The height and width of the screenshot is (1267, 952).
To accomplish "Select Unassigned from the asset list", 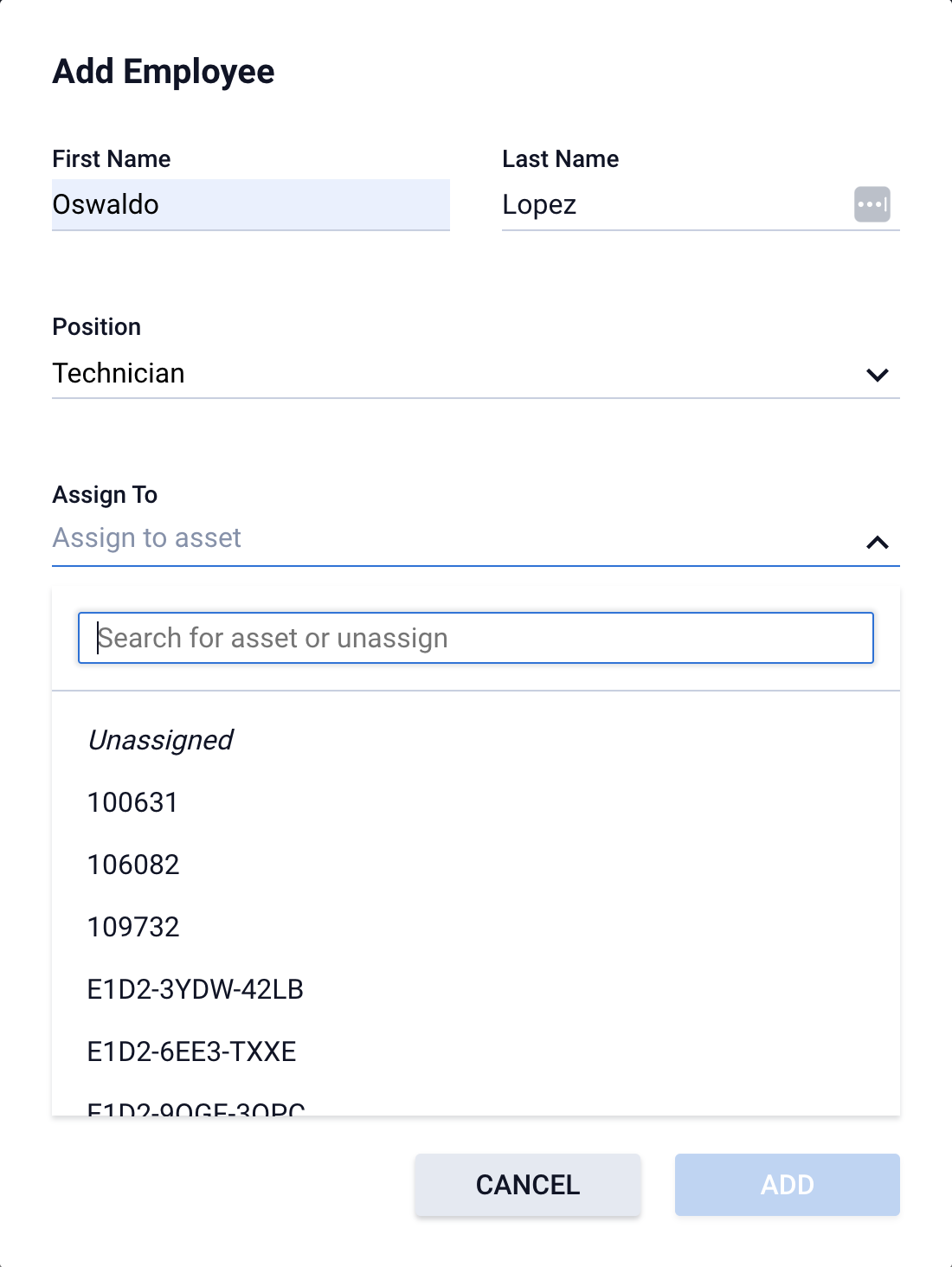I will click(x=160, y=740).
